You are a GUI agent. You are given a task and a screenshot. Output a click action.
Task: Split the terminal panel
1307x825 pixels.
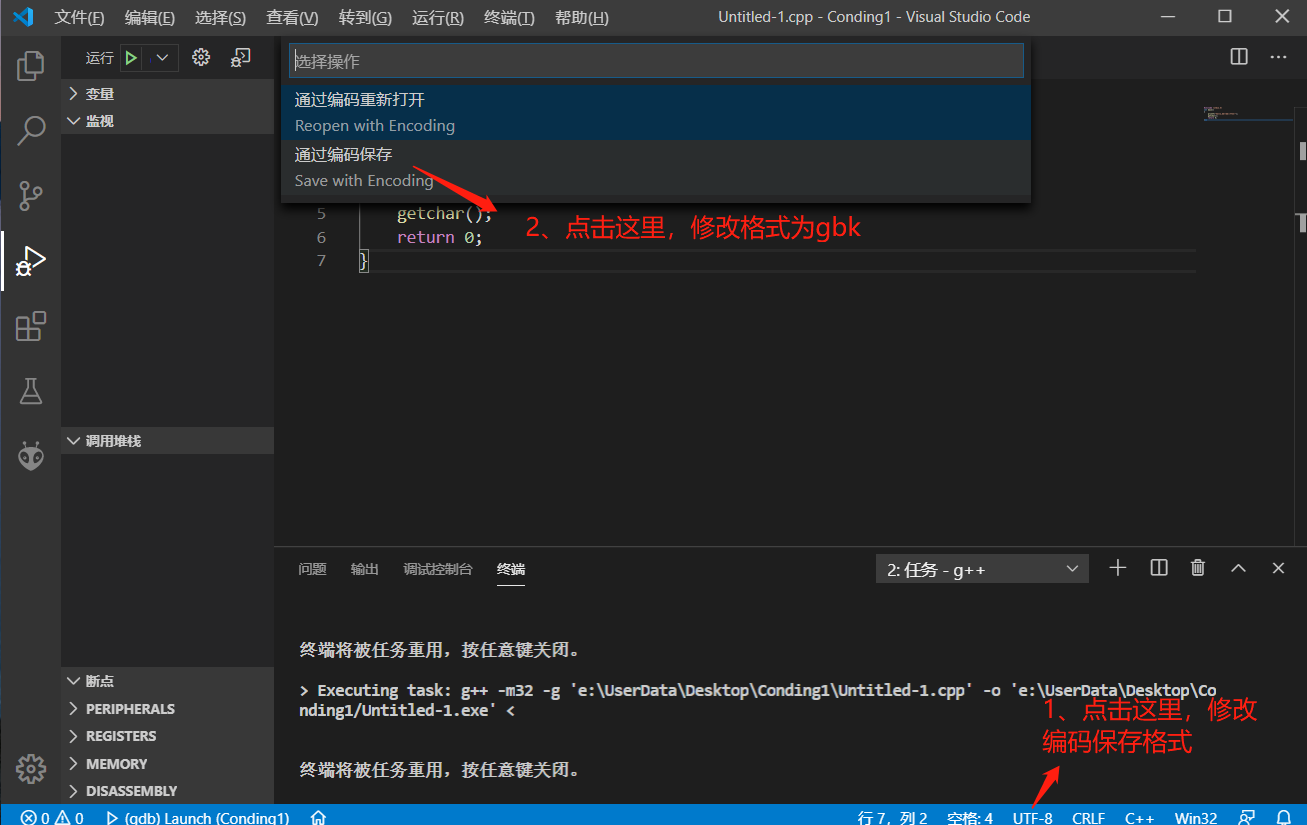click(x=1159, y=568)
